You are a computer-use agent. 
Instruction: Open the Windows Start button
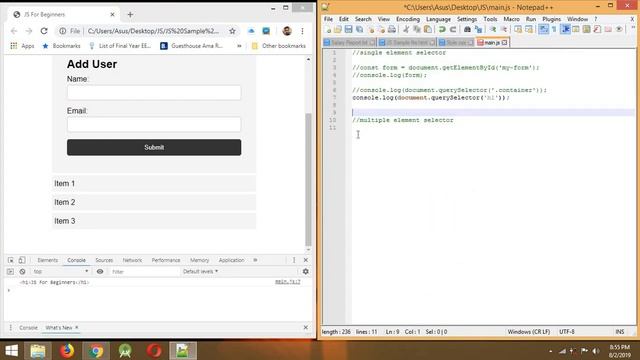pos(11,351)
